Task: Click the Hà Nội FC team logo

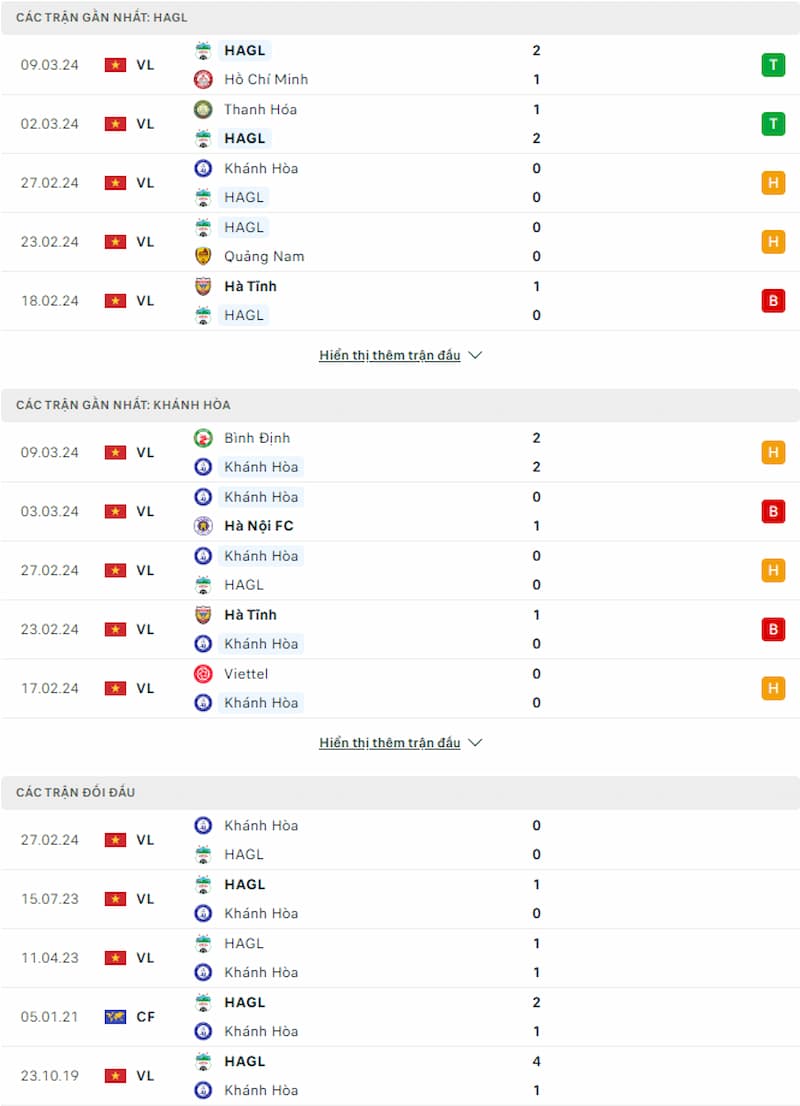Action: point(203,525)
